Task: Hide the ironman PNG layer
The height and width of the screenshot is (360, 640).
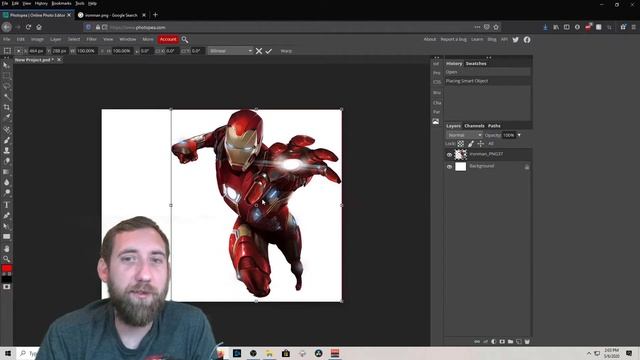Action: (x=449, y=155)
